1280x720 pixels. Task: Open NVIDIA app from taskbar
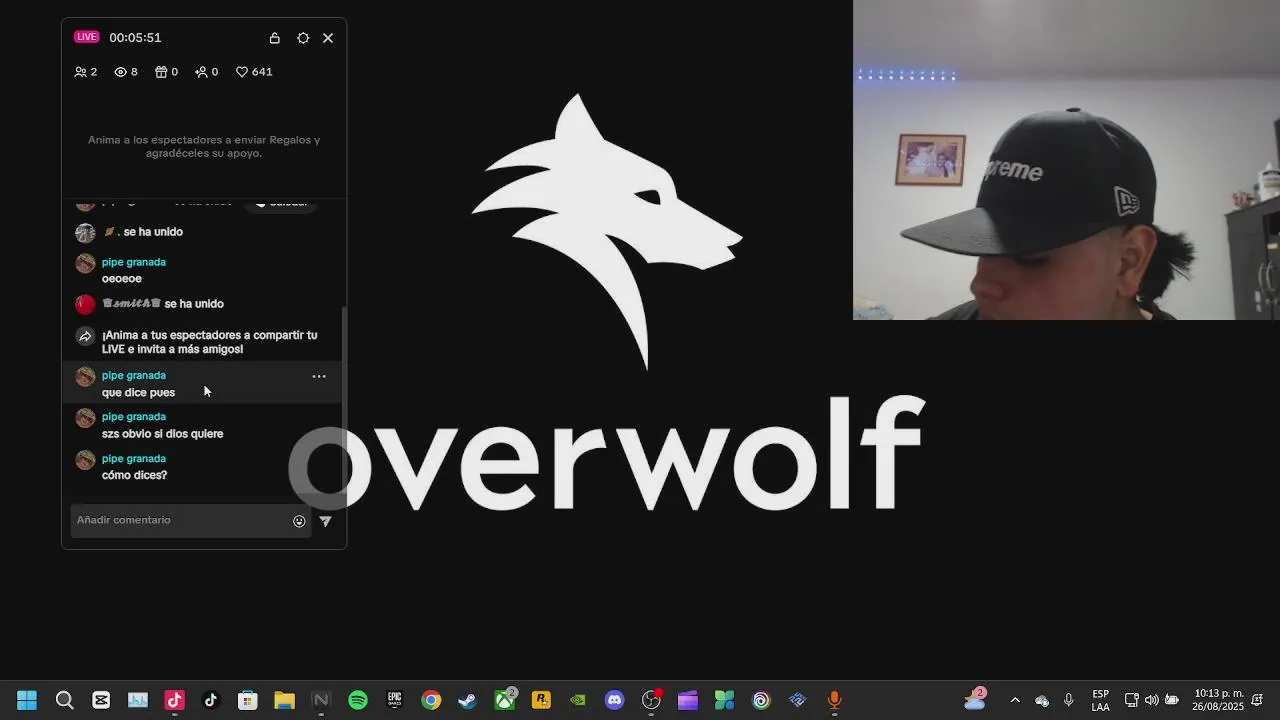[x=578, y=700]
